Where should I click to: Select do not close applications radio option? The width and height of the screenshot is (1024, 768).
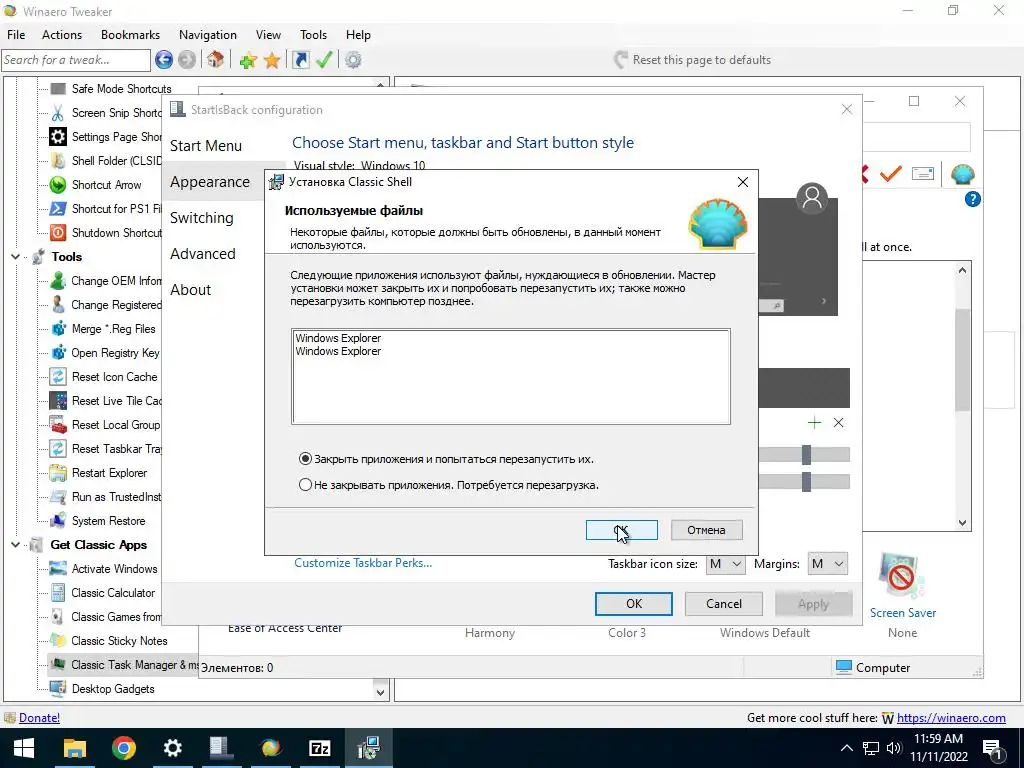[305, 485]
